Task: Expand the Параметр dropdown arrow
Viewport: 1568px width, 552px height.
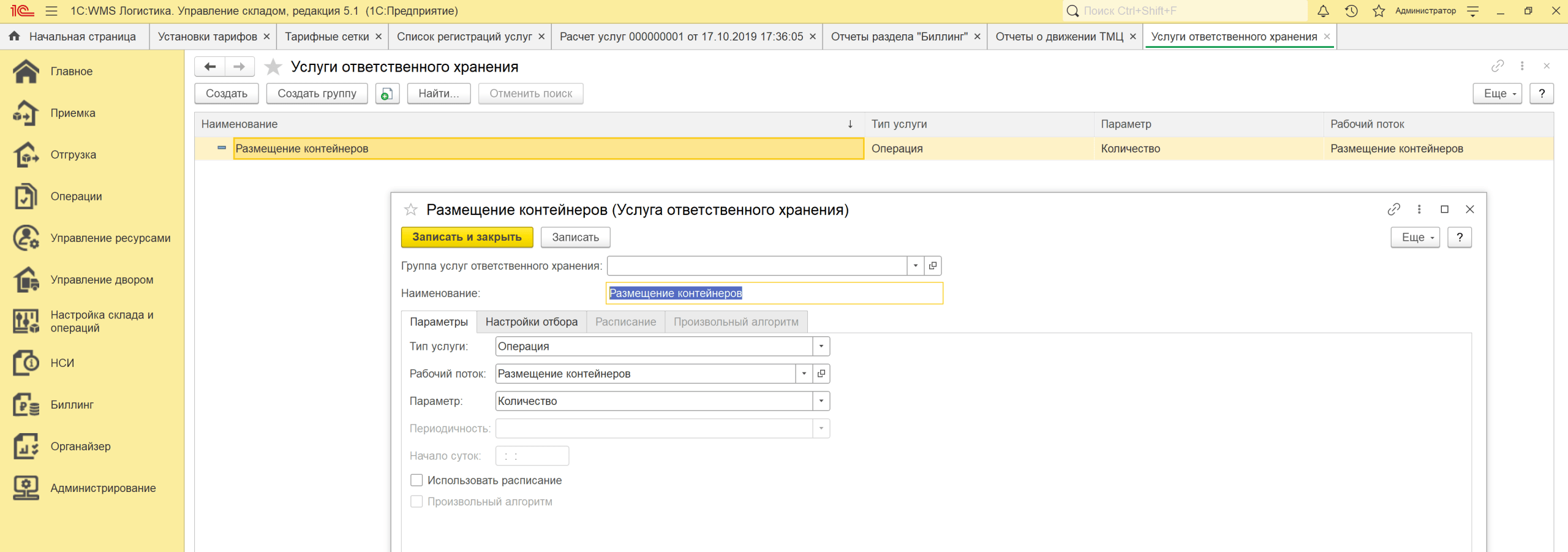Action: point(821,401)
